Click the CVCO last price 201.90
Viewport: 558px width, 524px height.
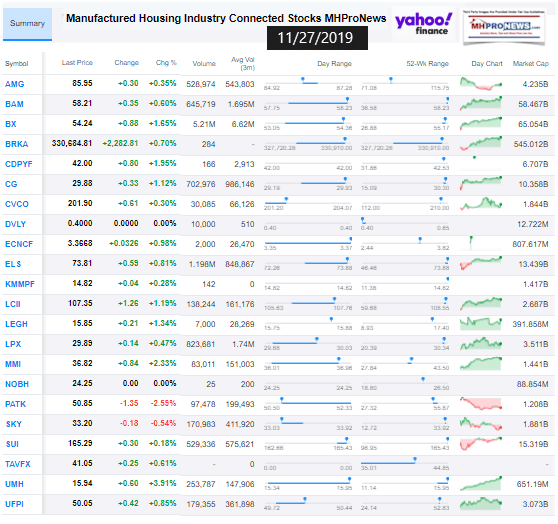click(x=80, y=204)
